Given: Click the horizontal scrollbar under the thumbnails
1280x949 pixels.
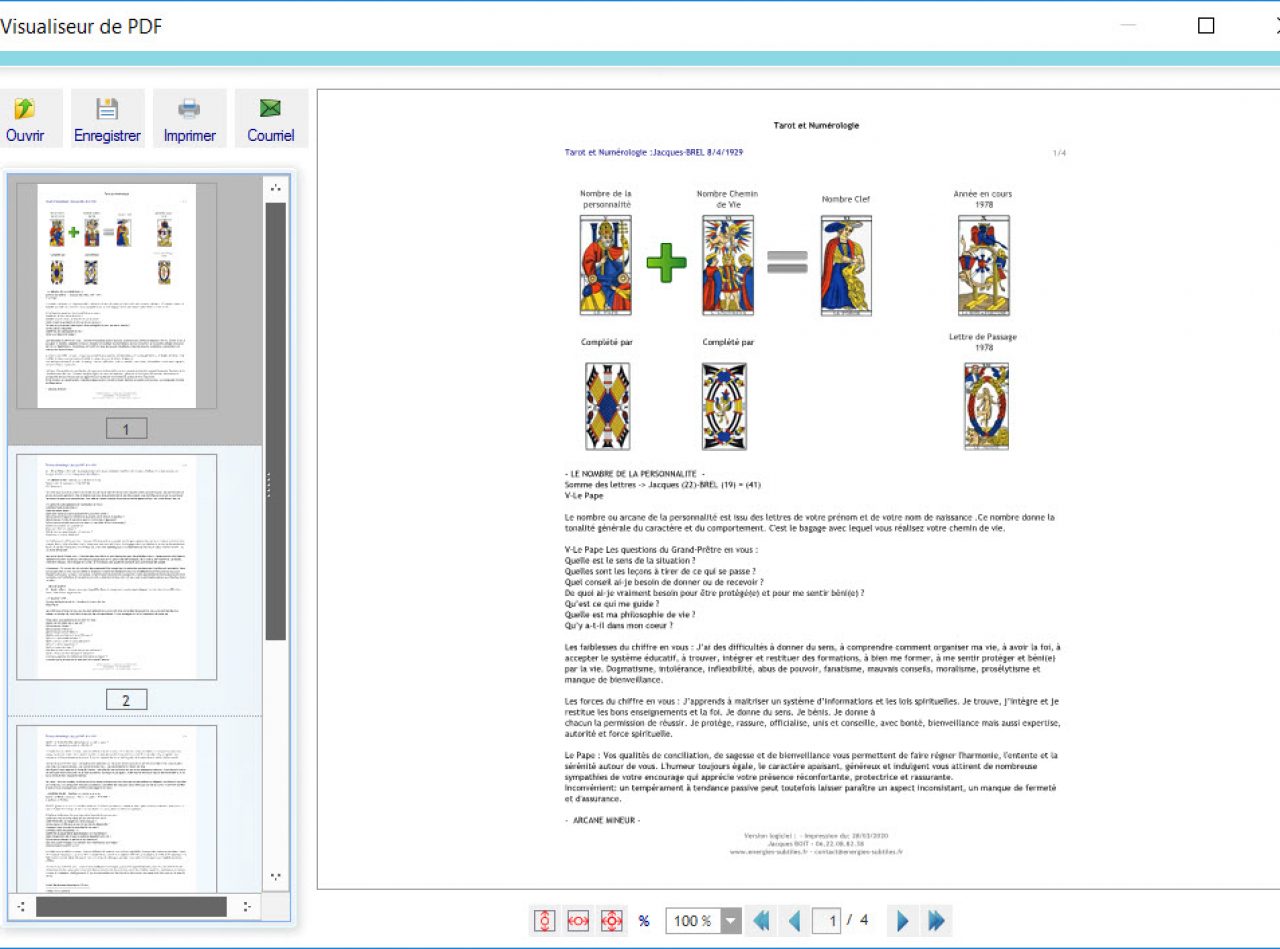Looking at the screenshot, I should point(130,905).
